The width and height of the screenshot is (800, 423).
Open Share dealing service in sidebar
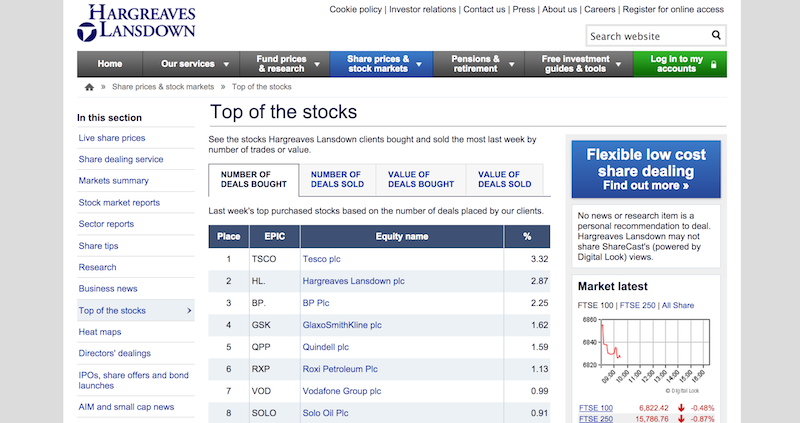pyautogui.click(x=121, y=159)
